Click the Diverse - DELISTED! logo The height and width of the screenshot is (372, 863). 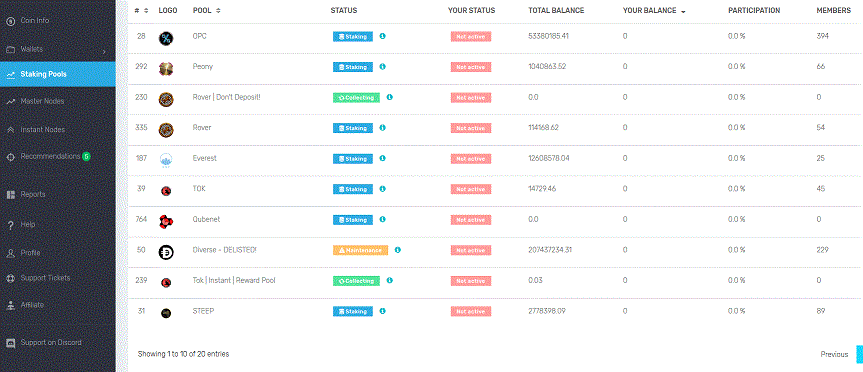pyautogui.click(x=166, y=252)
